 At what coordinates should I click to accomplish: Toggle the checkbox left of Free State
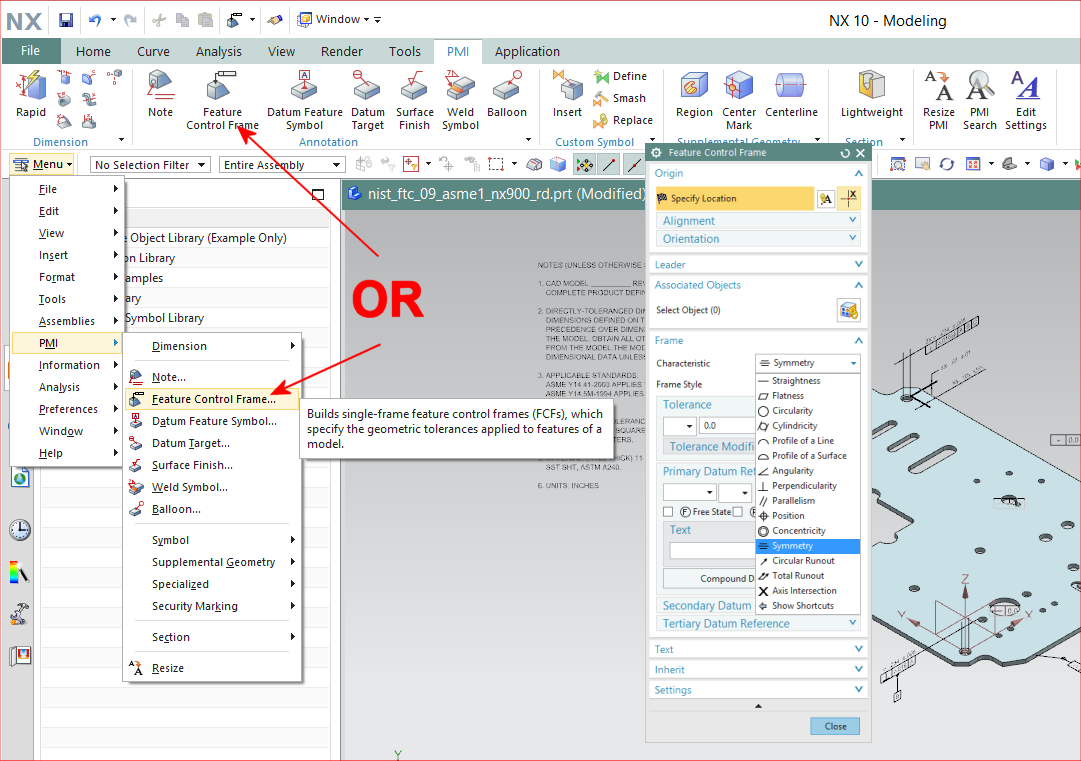tap(667, 511)
